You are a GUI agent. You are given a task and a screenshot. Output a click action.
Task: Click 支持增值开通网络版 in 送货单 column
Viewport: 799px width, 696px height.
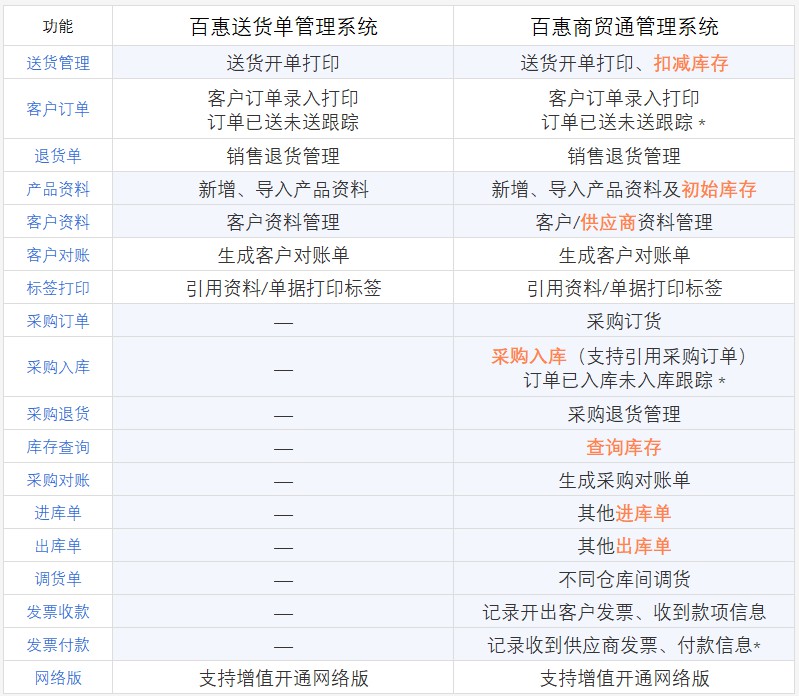click(283, 678)
